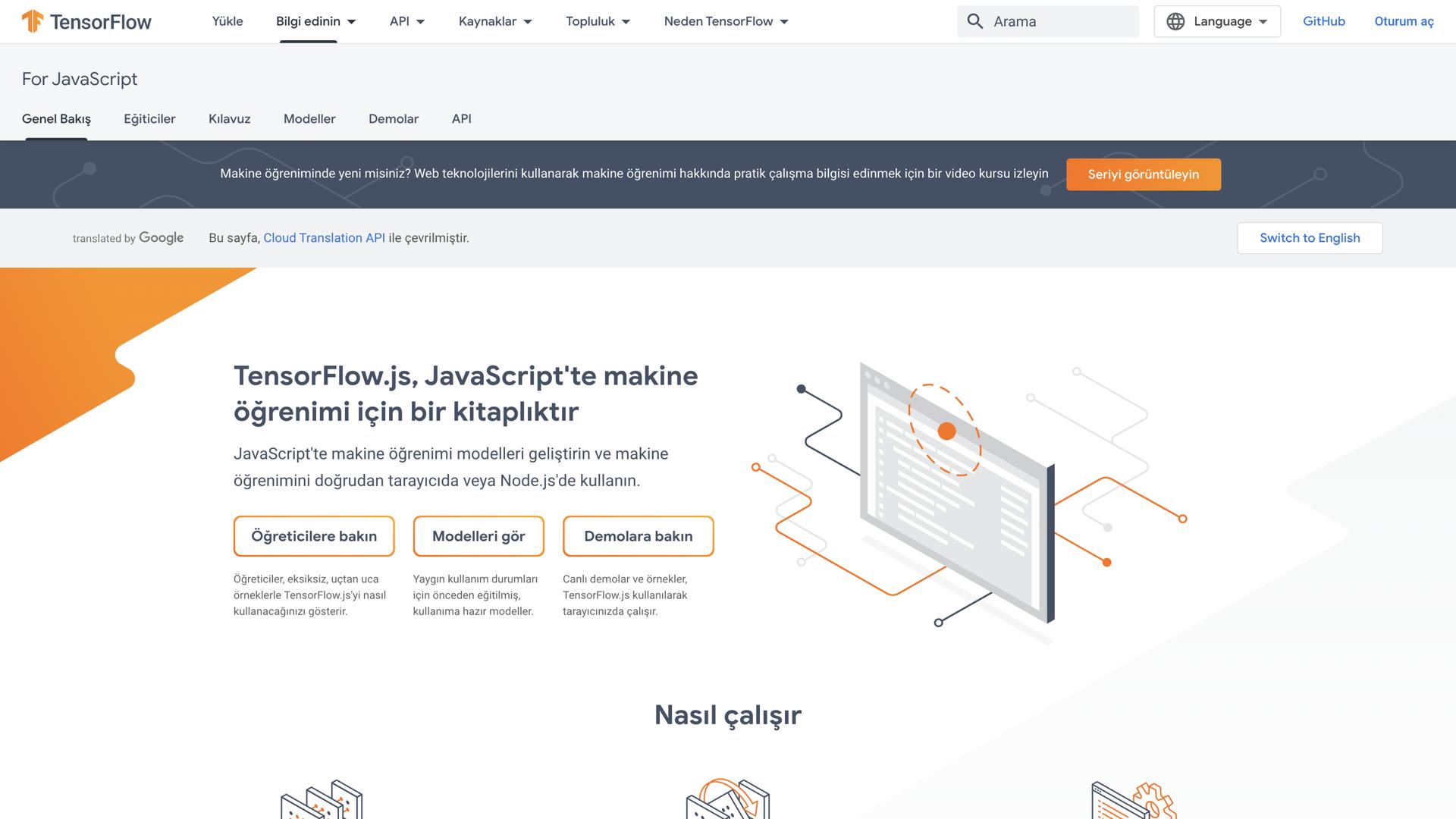Click the TensorFlow logo to go home
The width and height of the screenshot is (1456, 819).
click(x=87, y=21)
